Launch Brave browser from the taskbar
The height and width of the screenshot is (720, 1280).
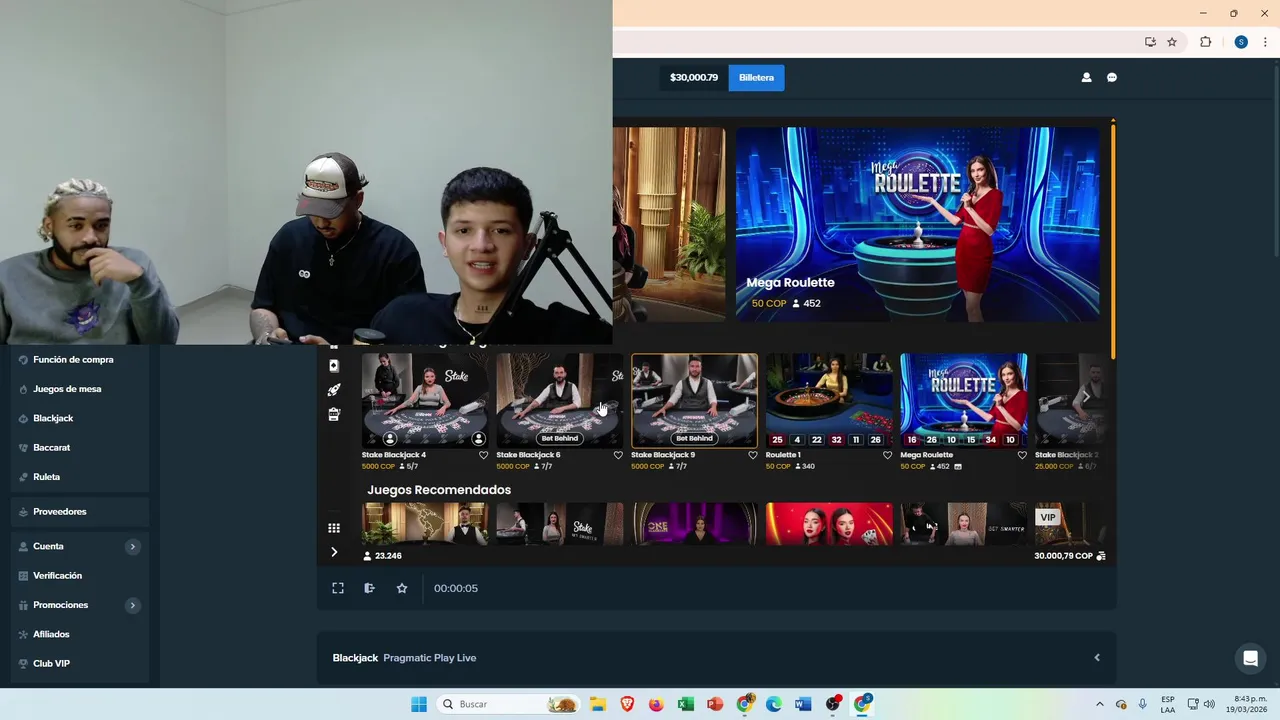tap(627, 704)
